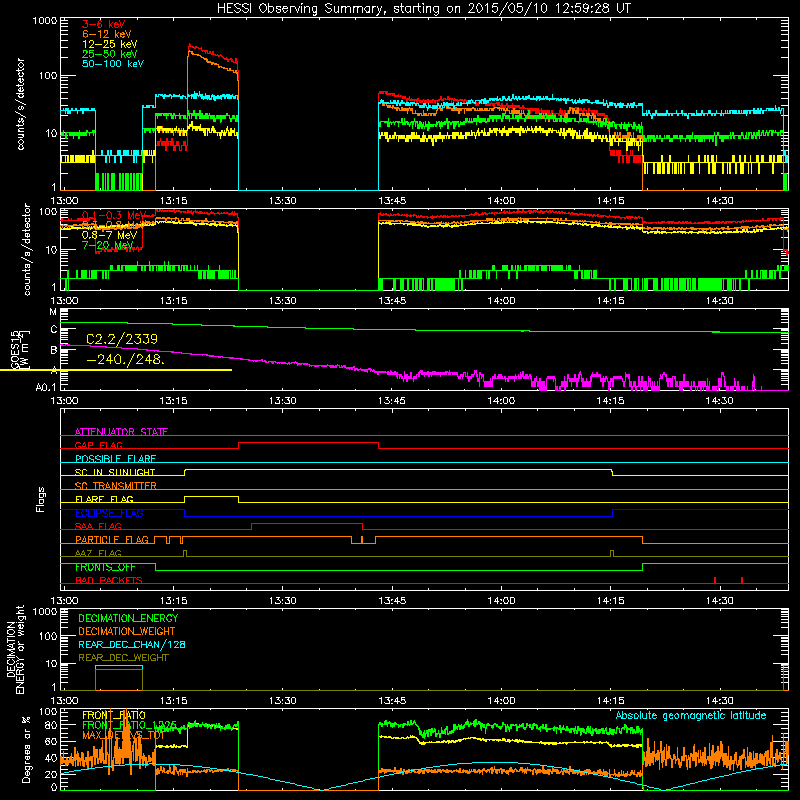Click the GOES15 vertical axis label
Screen dimensions: 800x800
(14, 350)
